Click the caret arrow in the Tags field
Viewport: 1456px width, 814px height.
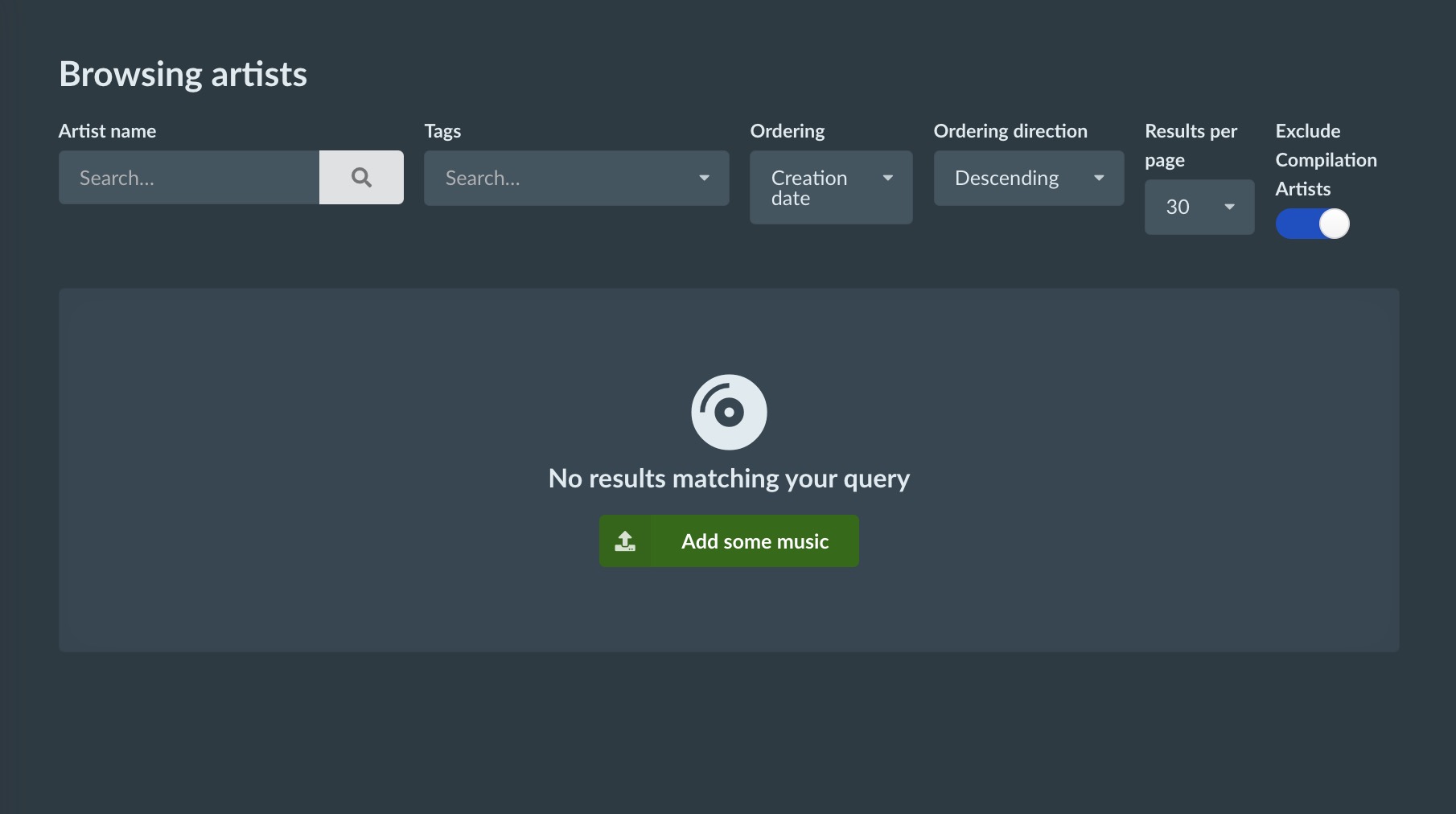(x=704, y=178)
